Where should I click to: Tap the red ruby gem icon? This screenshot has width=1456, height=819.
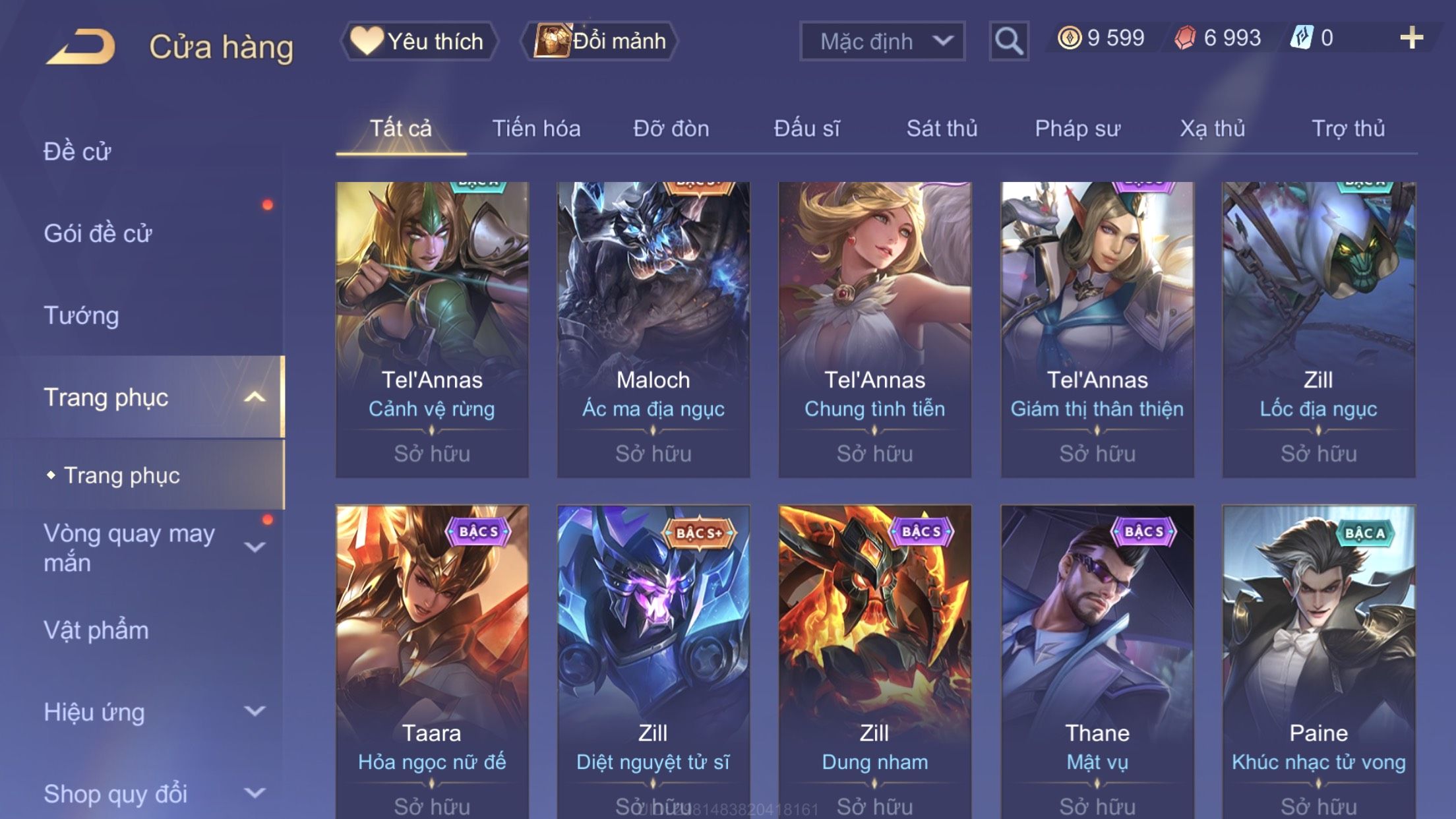tap(1185, 38)
